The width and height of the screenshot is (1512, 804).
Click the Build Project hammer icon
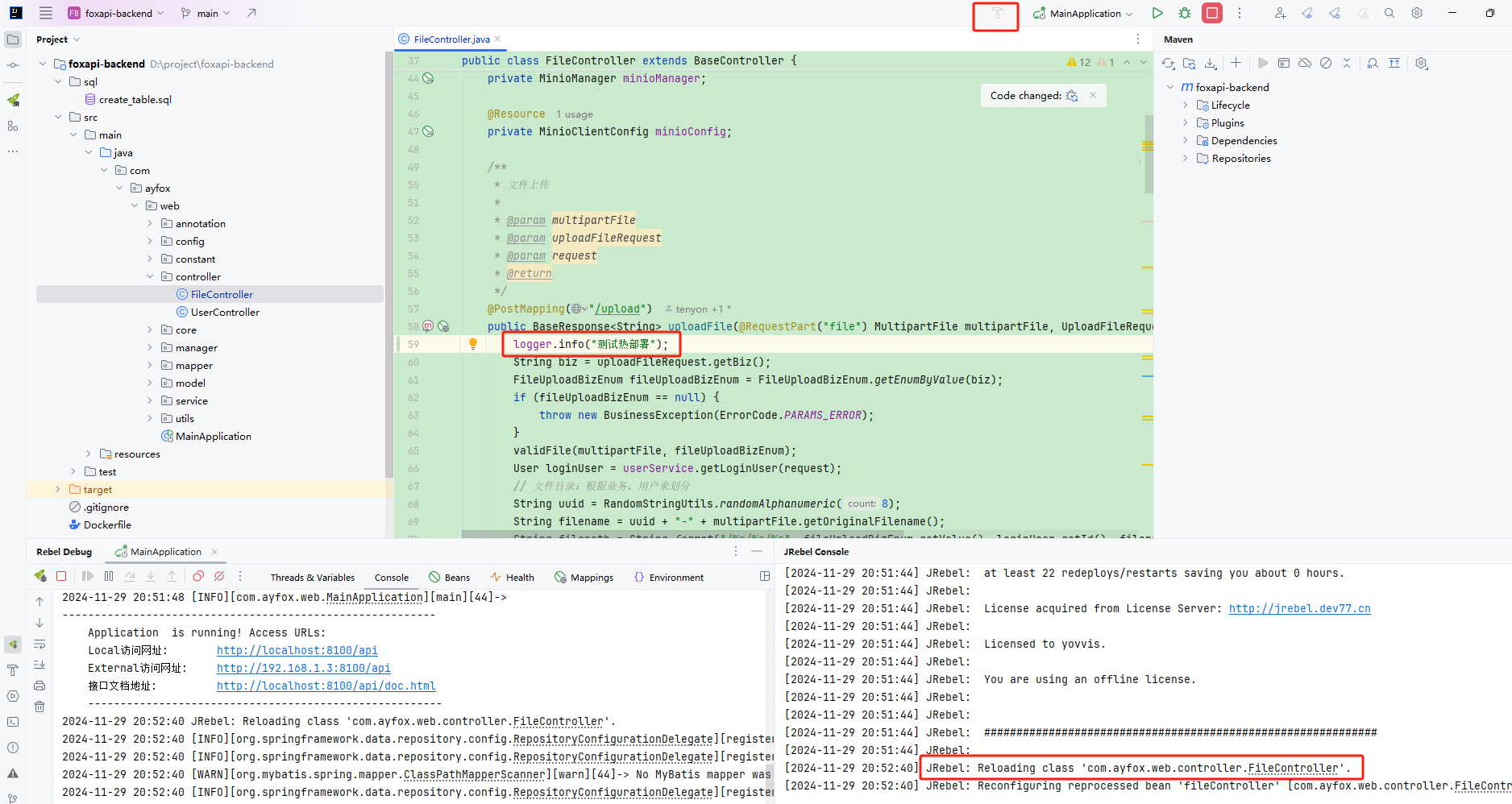(997, 14)
